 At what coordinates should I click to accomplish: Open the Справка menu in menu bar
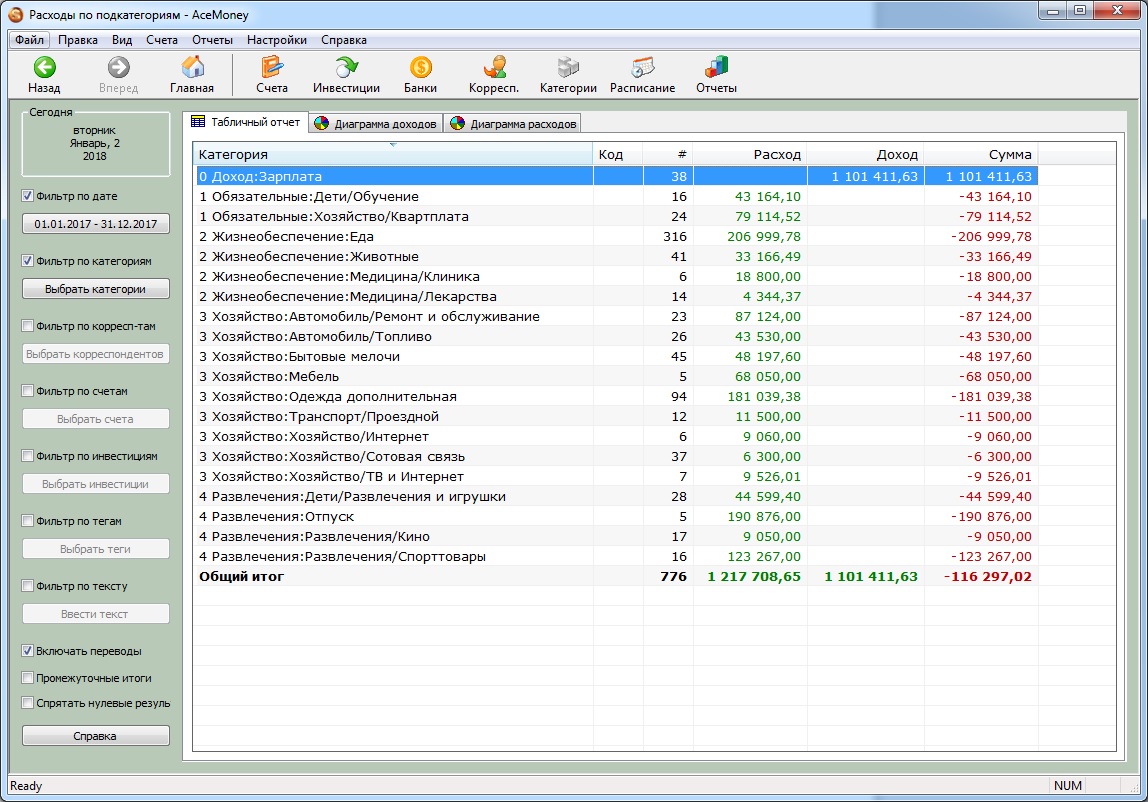point(343,40)
